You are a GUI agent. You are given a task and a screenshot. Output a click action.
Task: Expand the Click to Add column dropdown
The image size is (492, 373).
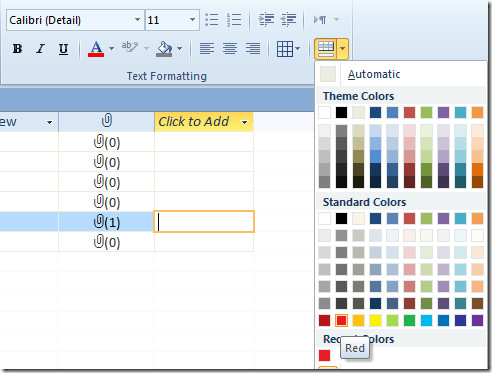click(245, 122)
